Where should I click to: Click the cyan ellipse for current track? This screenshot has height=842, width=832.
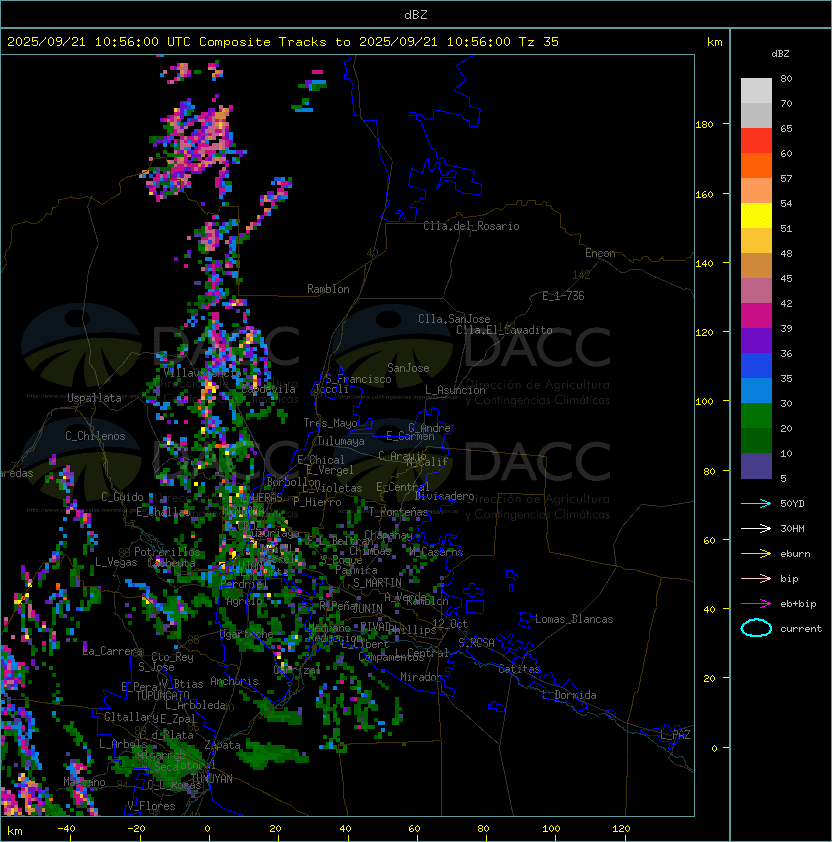[756, 628]
